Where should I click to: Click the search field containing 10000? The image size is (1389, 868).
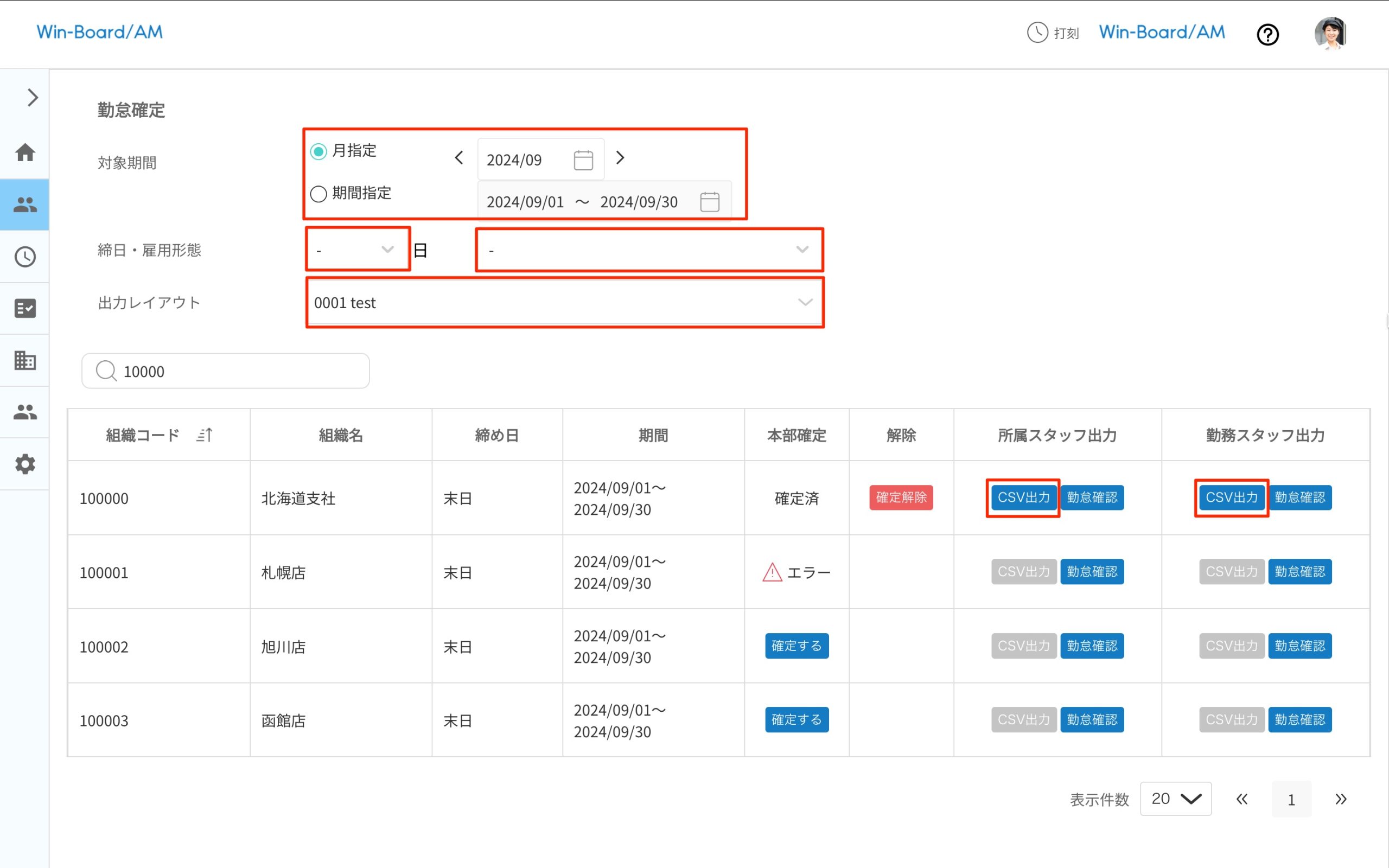pyautogui.click(x=226, y=372)
